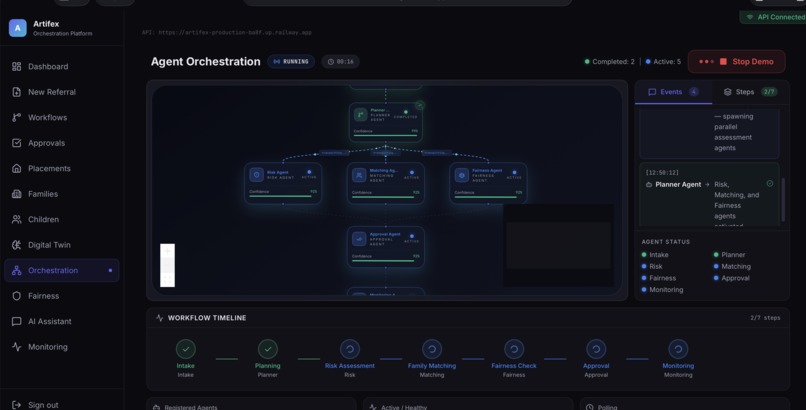Click the Artifex logo tile
Image resolution: width=806 pixels, height=410 pixels.
(x=17, y=28)
